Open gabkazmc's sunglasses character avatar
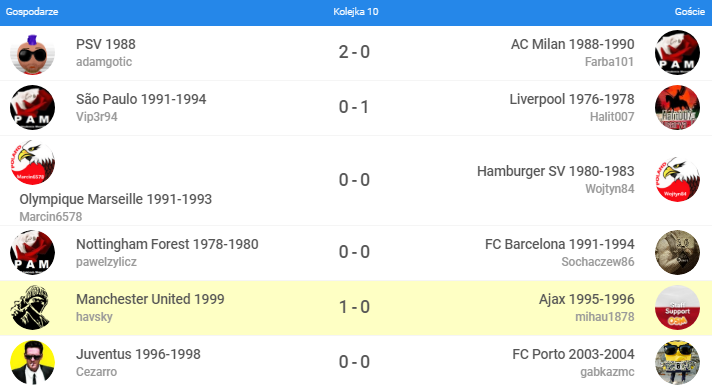 (677, 363)
